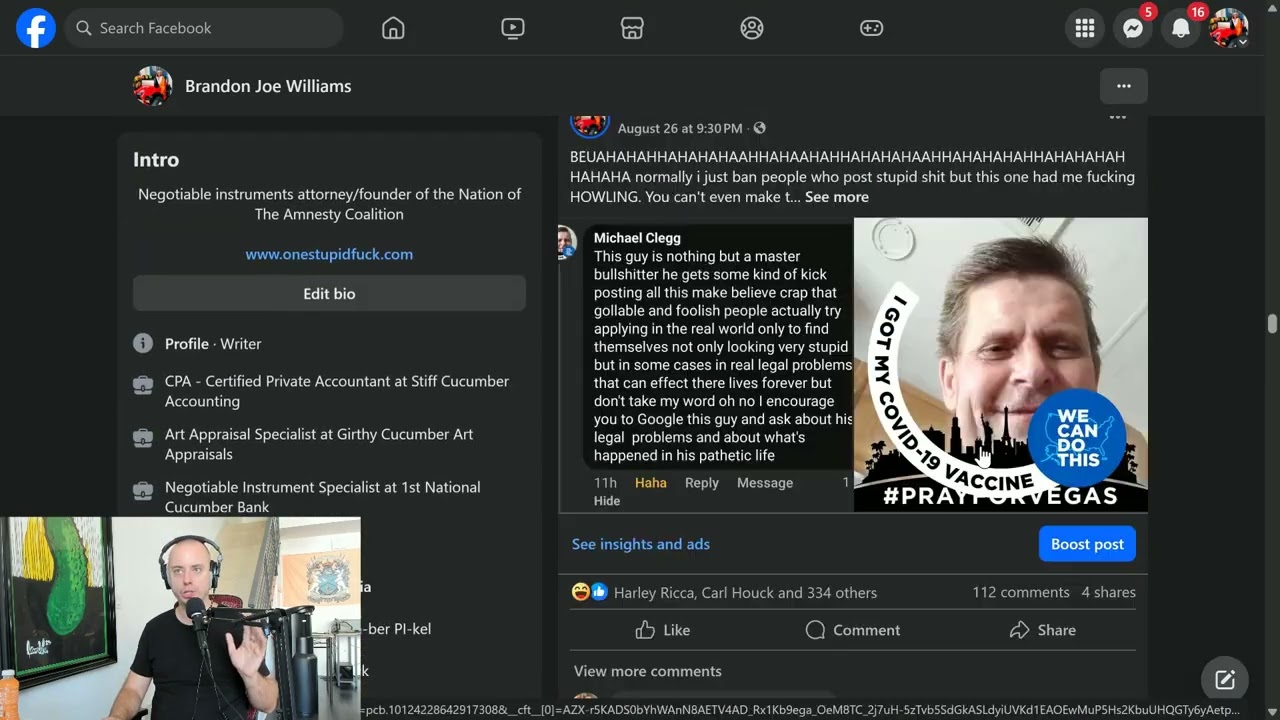This screenshot has width=1280, height=720.
Task: Click the Comment button on the post
Action: pyautogui.click(x=853, y=630)
